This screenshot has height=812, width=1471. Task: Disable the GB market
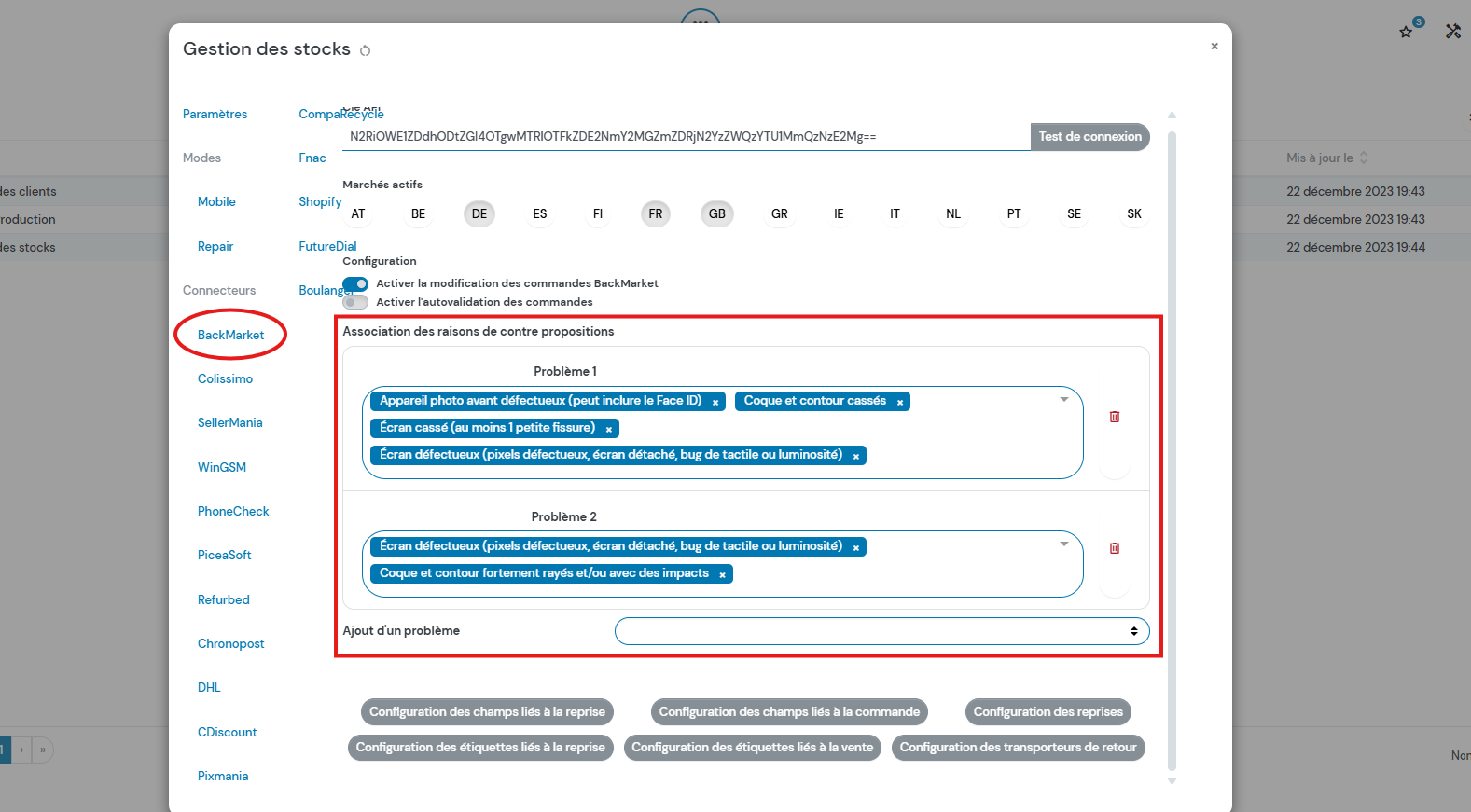pos(717,213)
